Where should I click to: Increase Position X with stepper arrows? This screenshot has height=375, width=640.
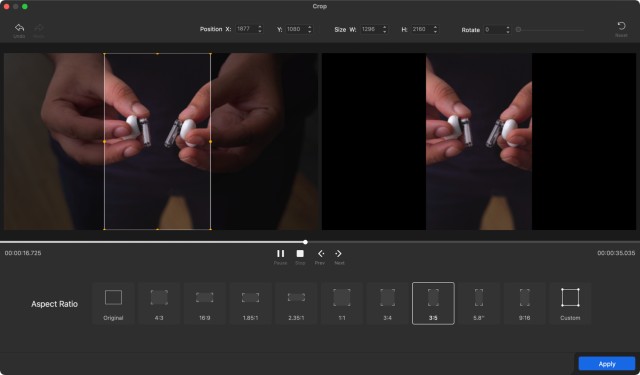(260, 29)
